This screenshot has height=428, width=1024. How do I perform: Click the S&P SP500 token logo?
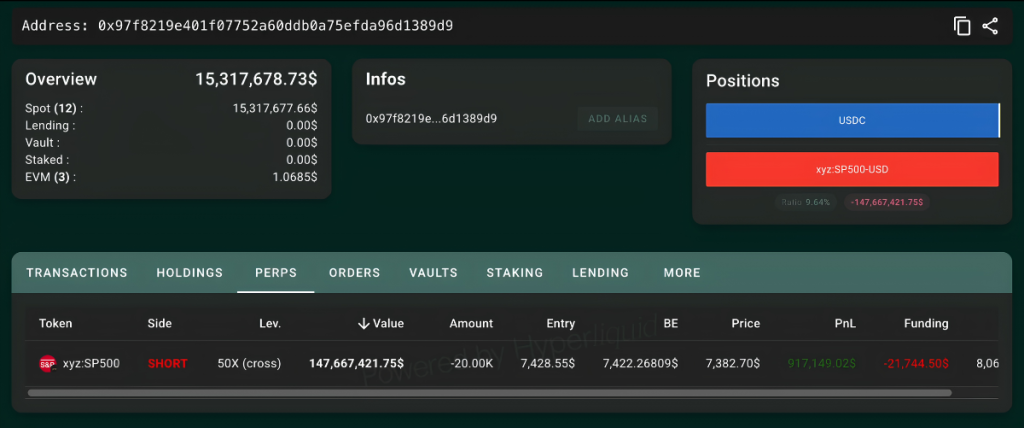click(x=48, y=363)
